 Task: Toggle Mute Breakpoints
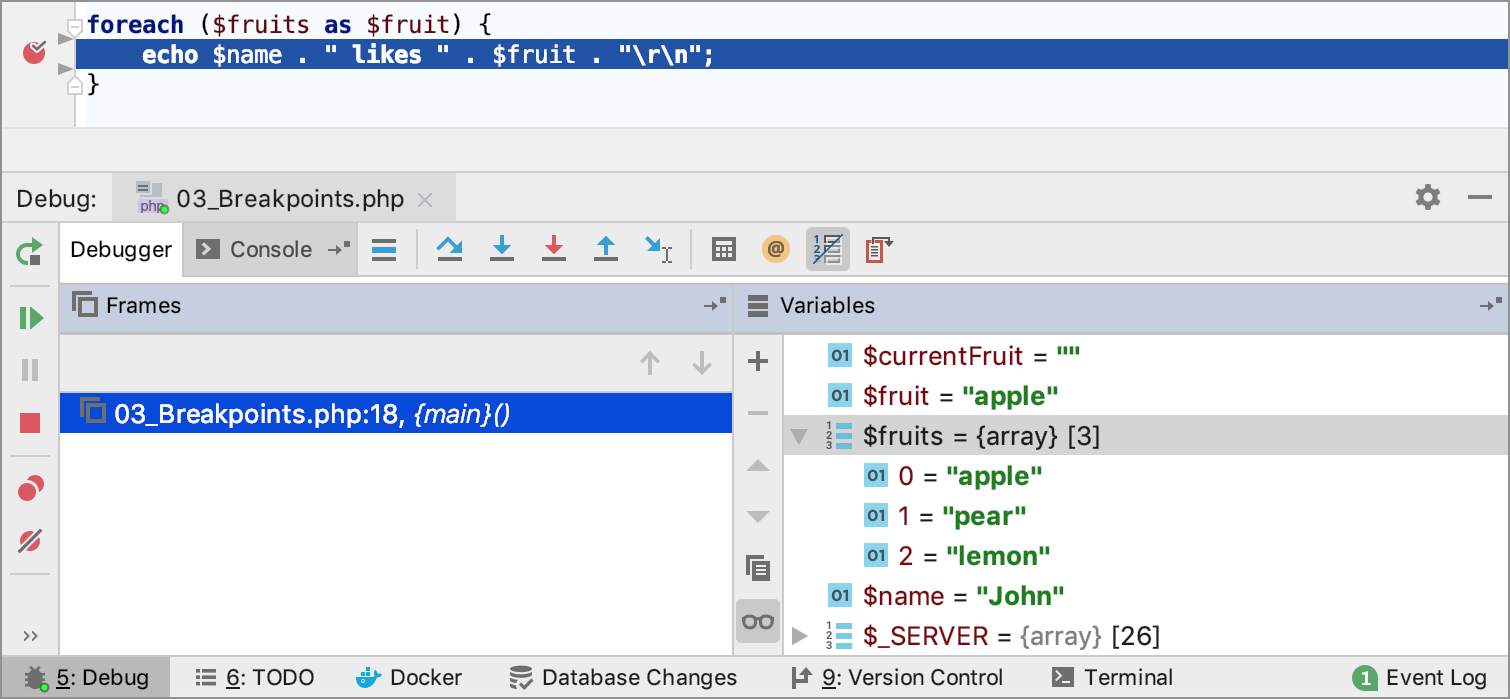30,542
